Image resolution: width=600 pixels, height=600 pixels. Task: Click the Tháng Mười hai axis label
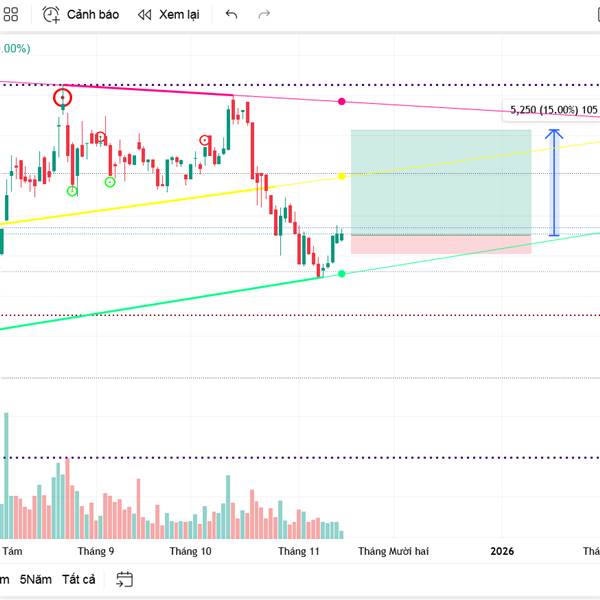click(x=393, y=551)
